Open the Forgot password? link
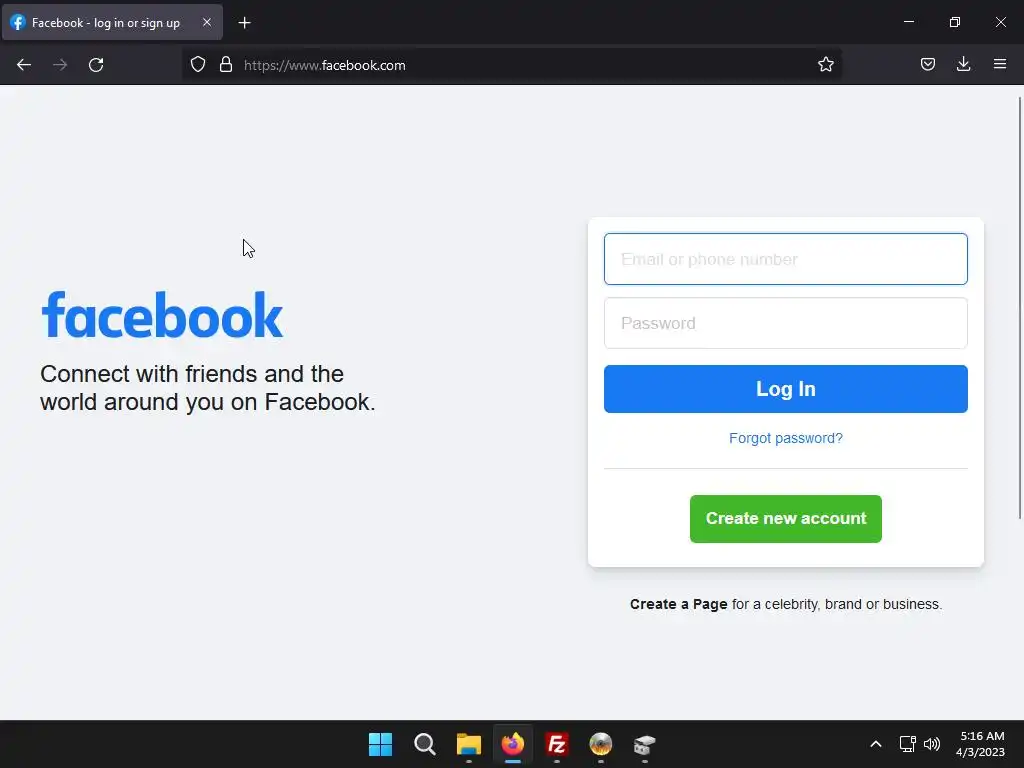This screenshot has height=768, width=1024. point(786,438)
